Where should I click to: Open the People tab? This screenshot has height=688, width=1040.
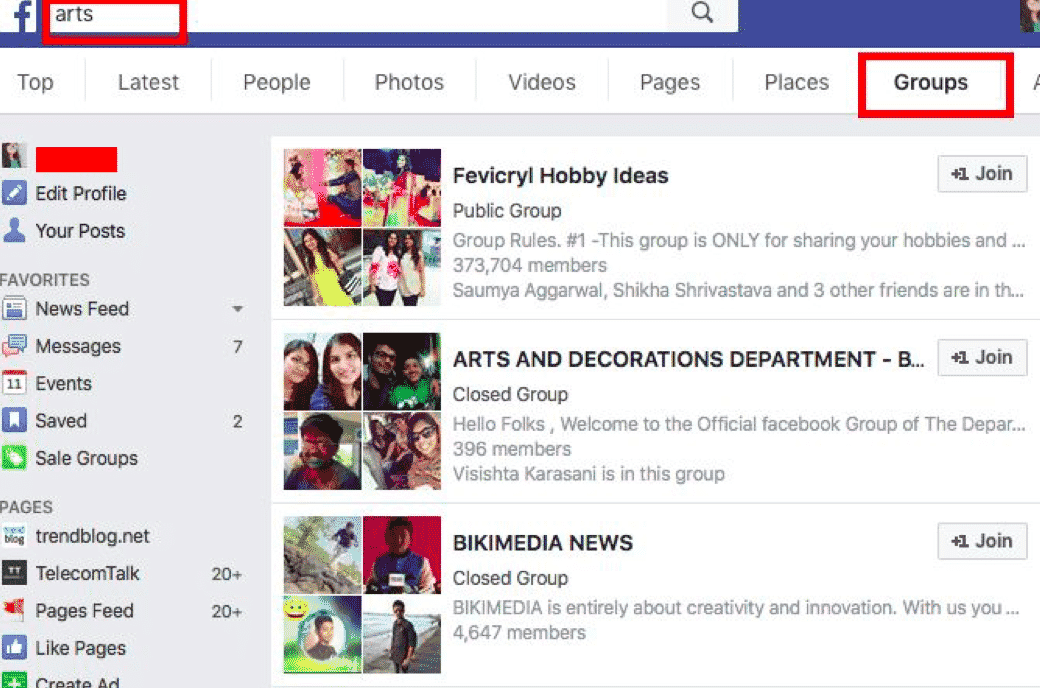point(277,82)
